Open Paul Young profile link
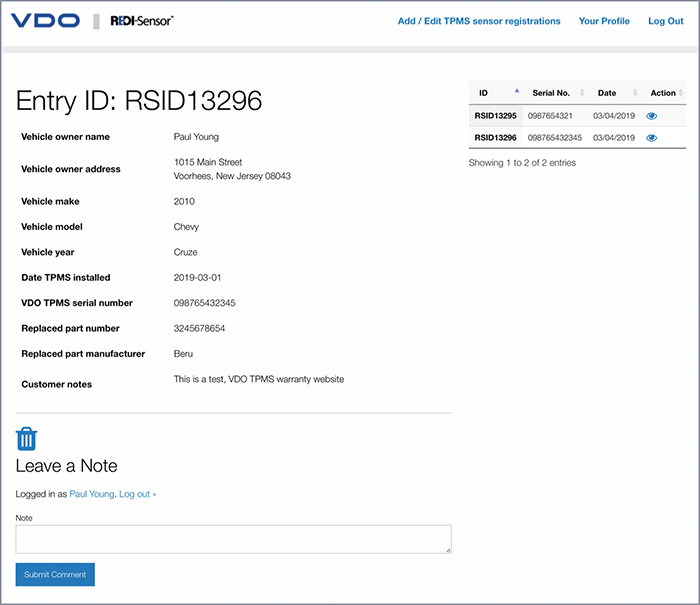This screenshot has height=605, width=700. tap(92, 494)
